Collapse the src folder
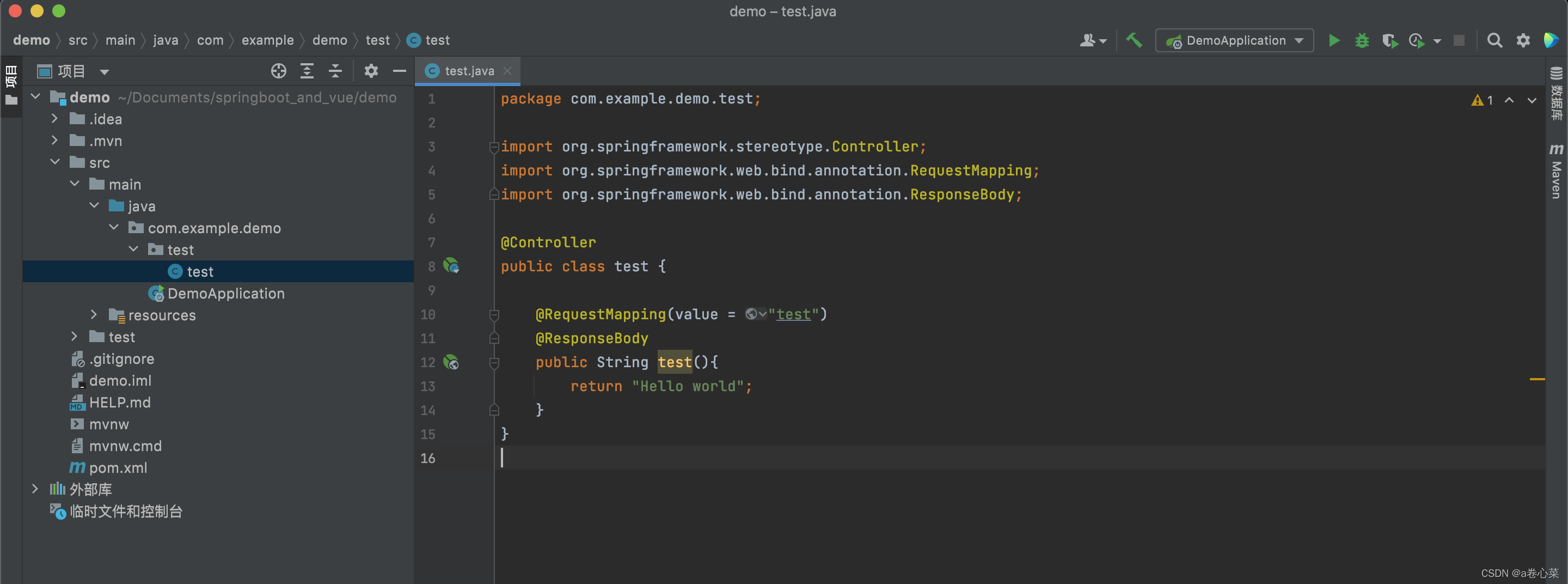This screenshot has height=584, width=1568. click(x=55, y=162)
